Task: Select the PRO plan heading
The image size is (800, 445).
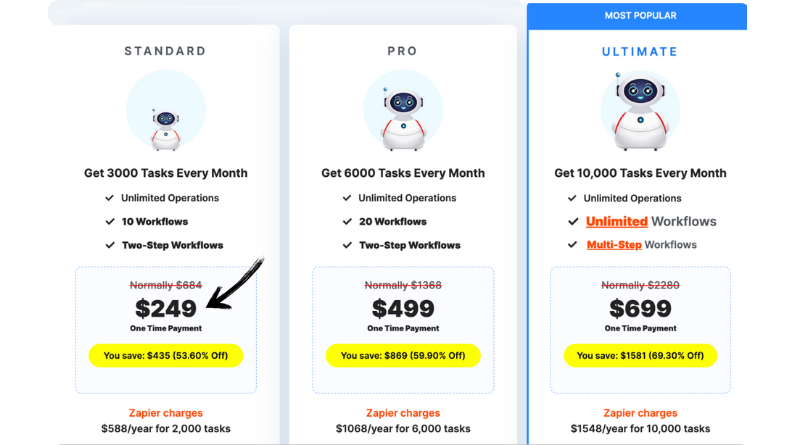Action: [x=402, y=51]
